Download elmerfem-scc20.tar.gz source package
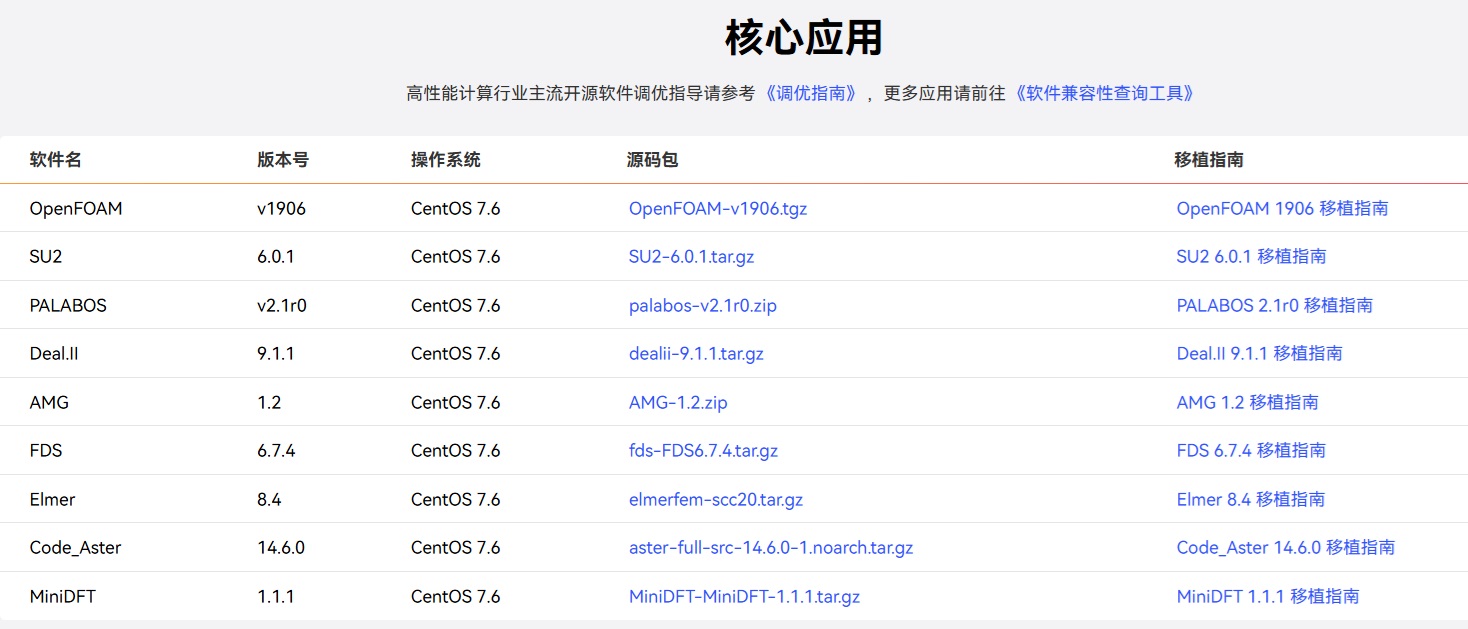 [716, 499]
